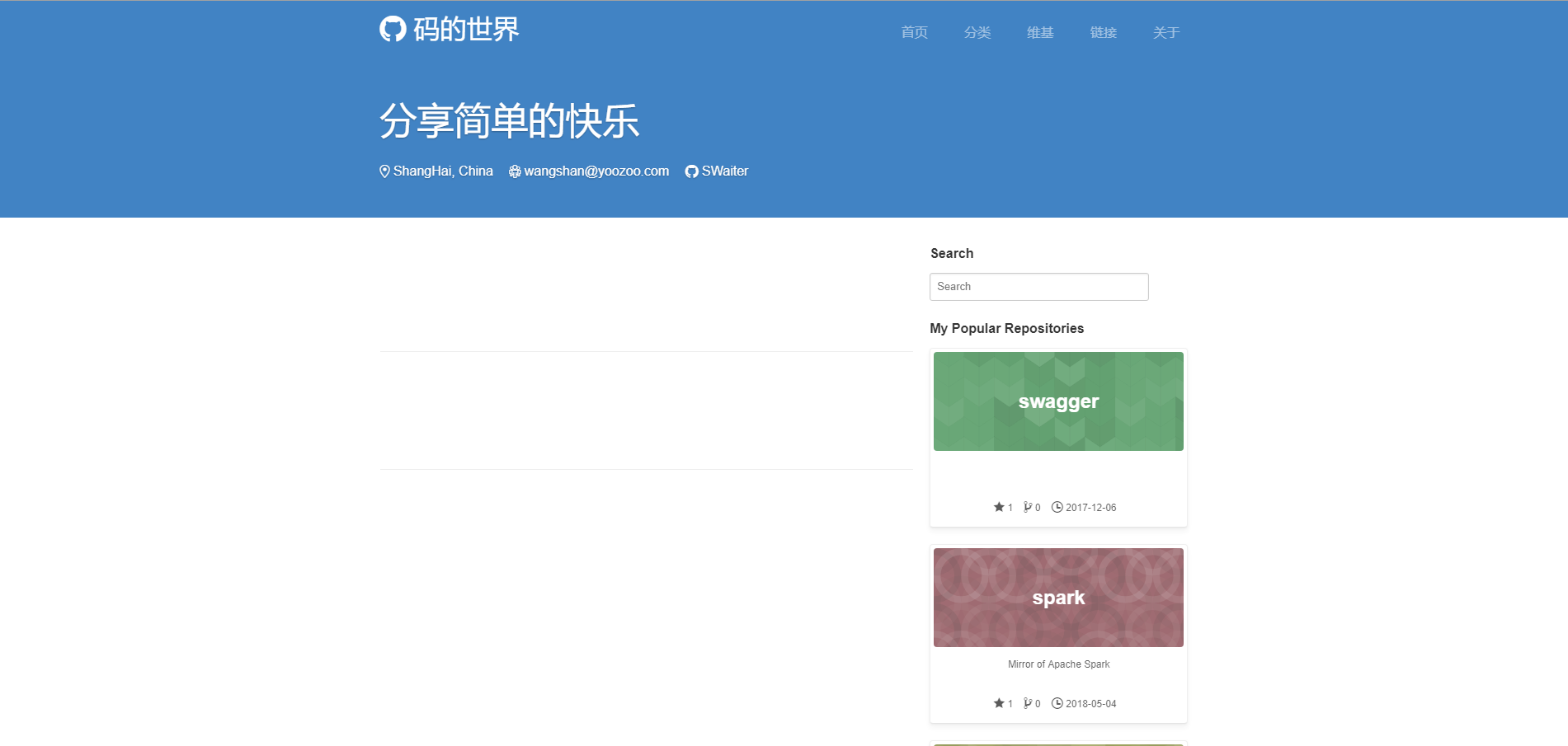Open the 关于 page from the navigation
The width and height of the screenshot is (1568, 746).
point(1165,32)
